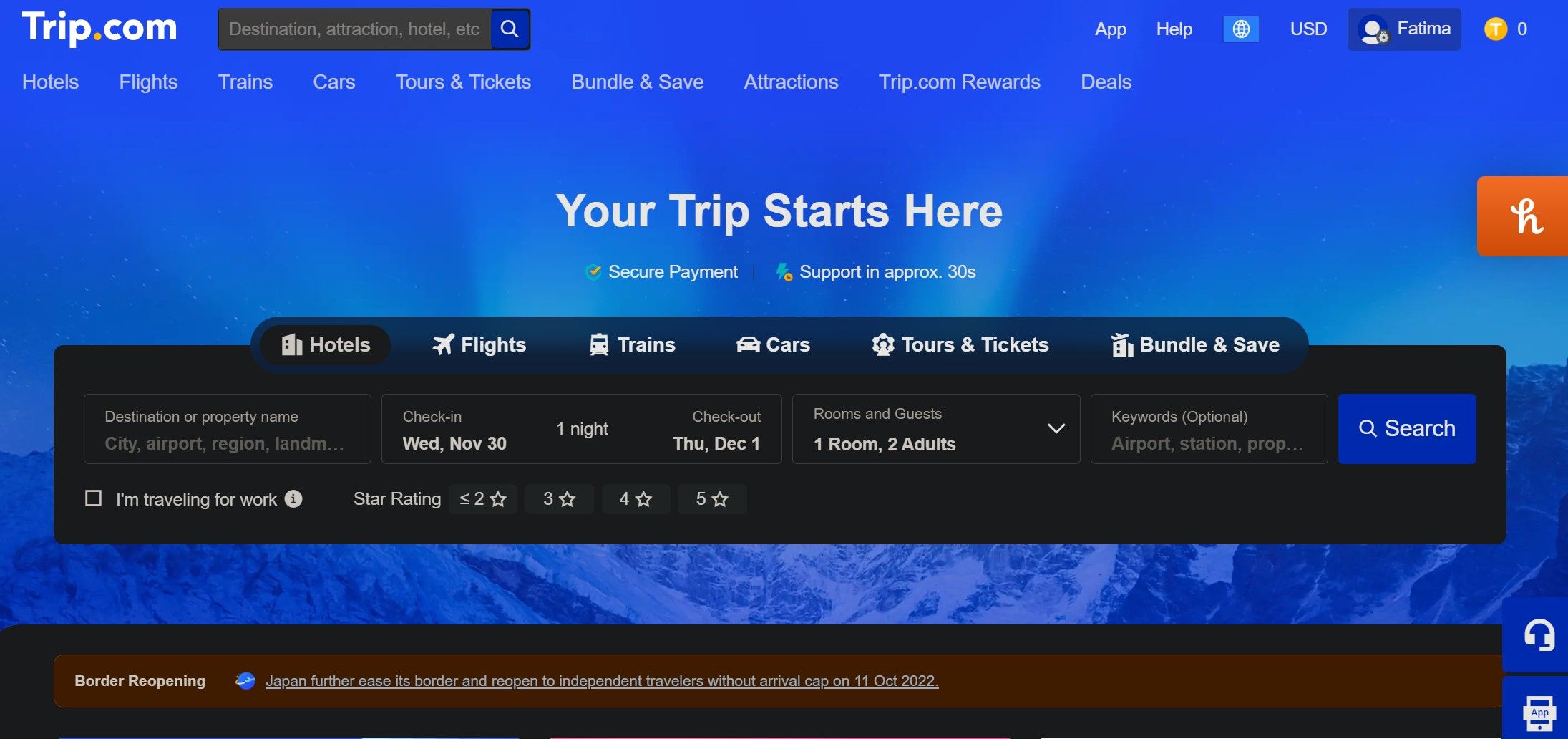This screenshot has height=739, width=1568.
Task: Select the Trains search tab
Action: [x=633, y=345]
